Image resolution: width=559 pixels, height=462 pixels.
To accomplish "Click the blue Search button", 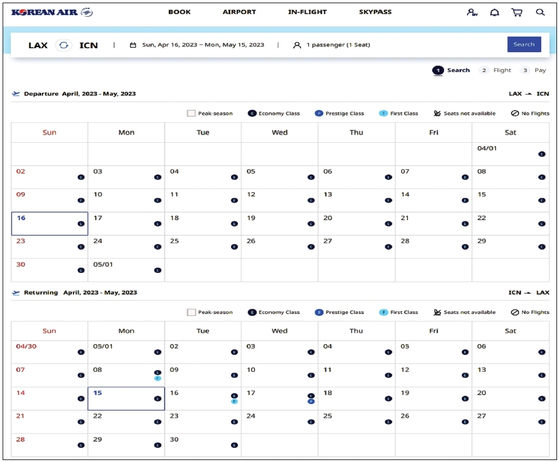I will coord(524,45).
